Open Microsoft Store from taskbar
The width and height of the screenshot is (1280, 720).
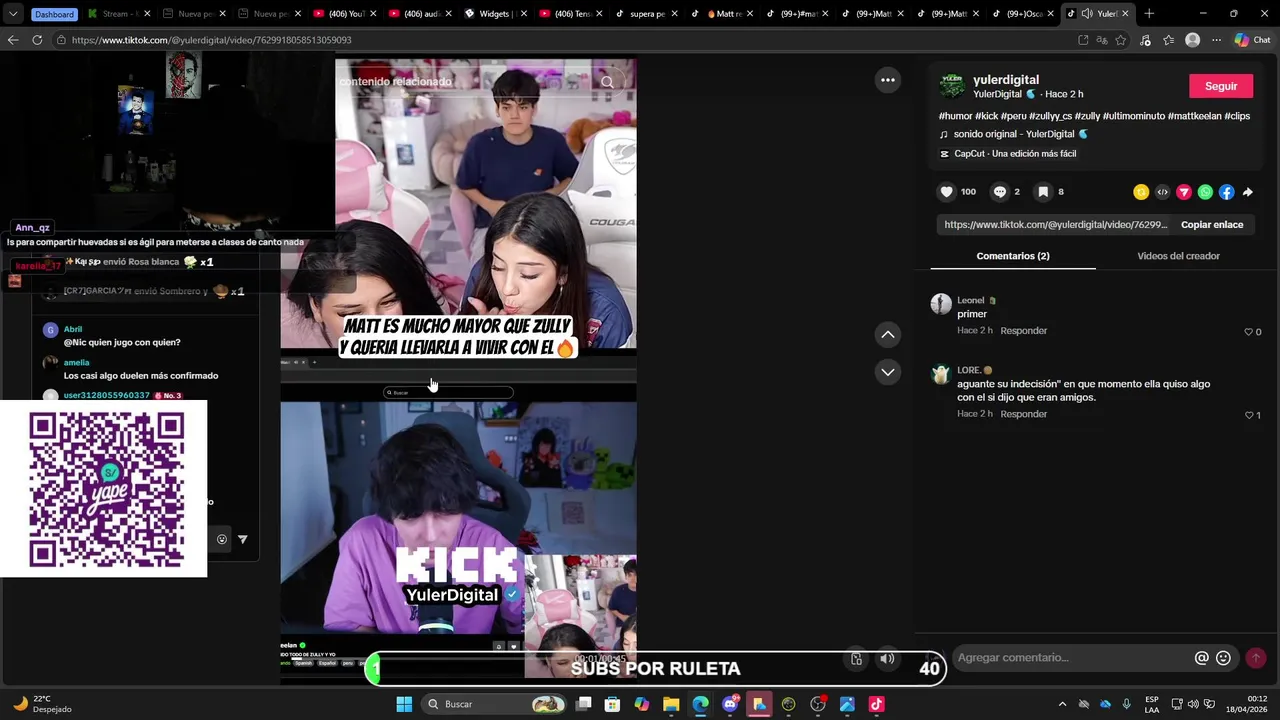tap(612, 704)
